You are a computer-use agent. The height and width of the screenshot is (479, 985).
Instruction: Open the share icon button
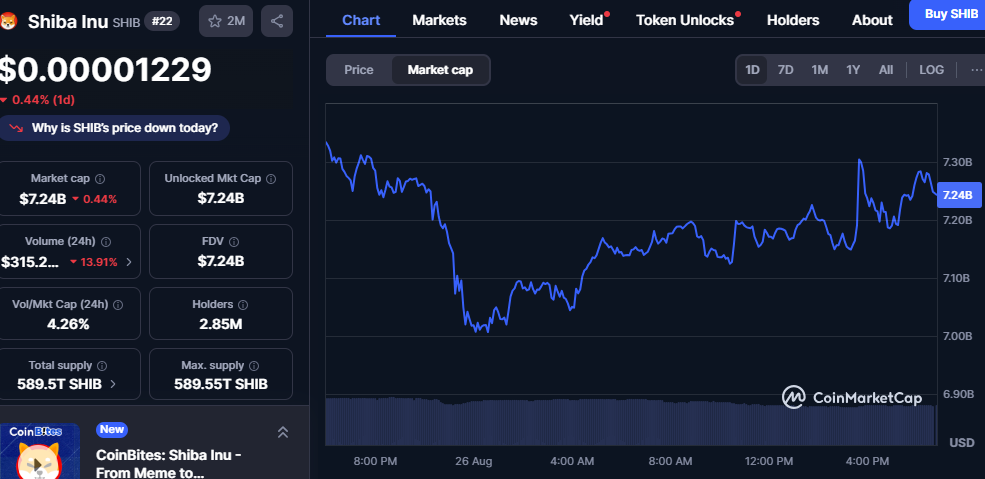click(276, 21)
